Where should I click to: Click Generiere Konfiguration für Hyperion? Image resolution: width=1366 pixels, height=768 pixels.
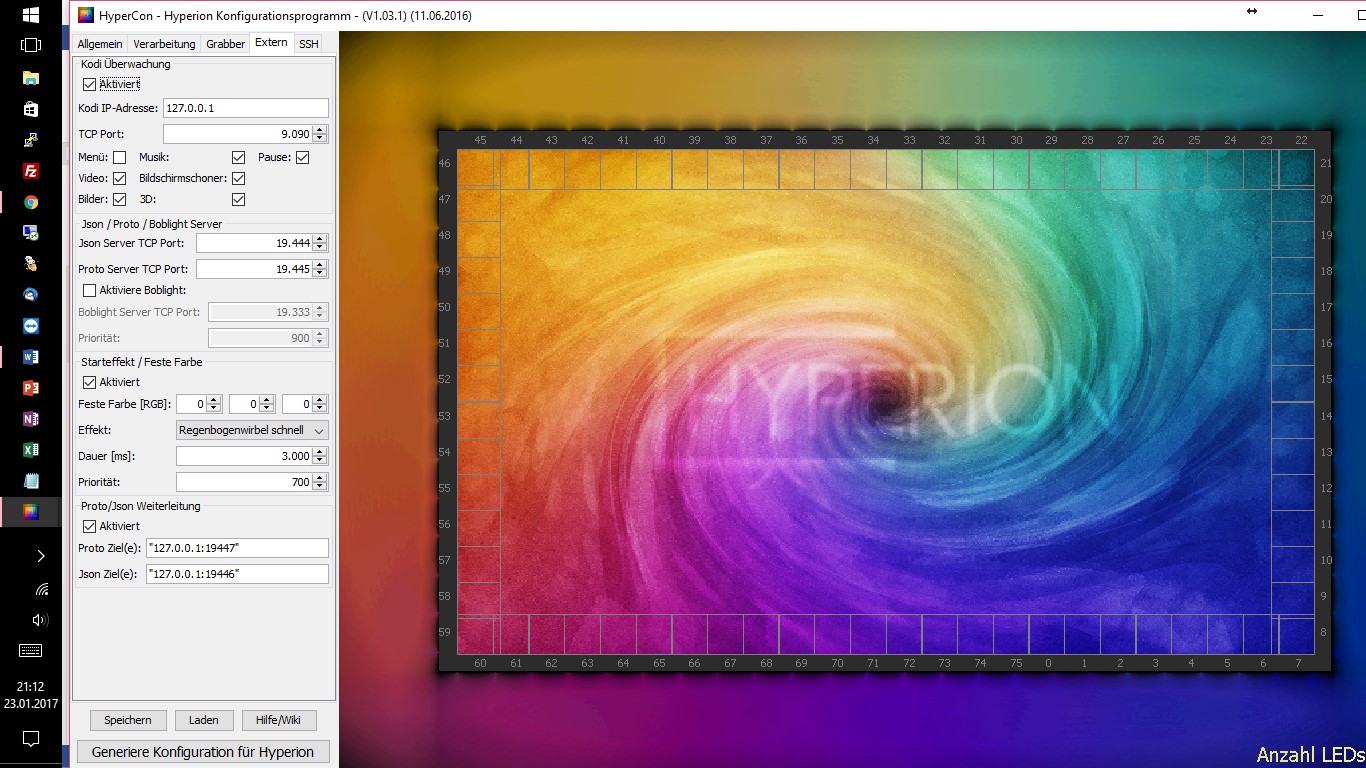203,752
